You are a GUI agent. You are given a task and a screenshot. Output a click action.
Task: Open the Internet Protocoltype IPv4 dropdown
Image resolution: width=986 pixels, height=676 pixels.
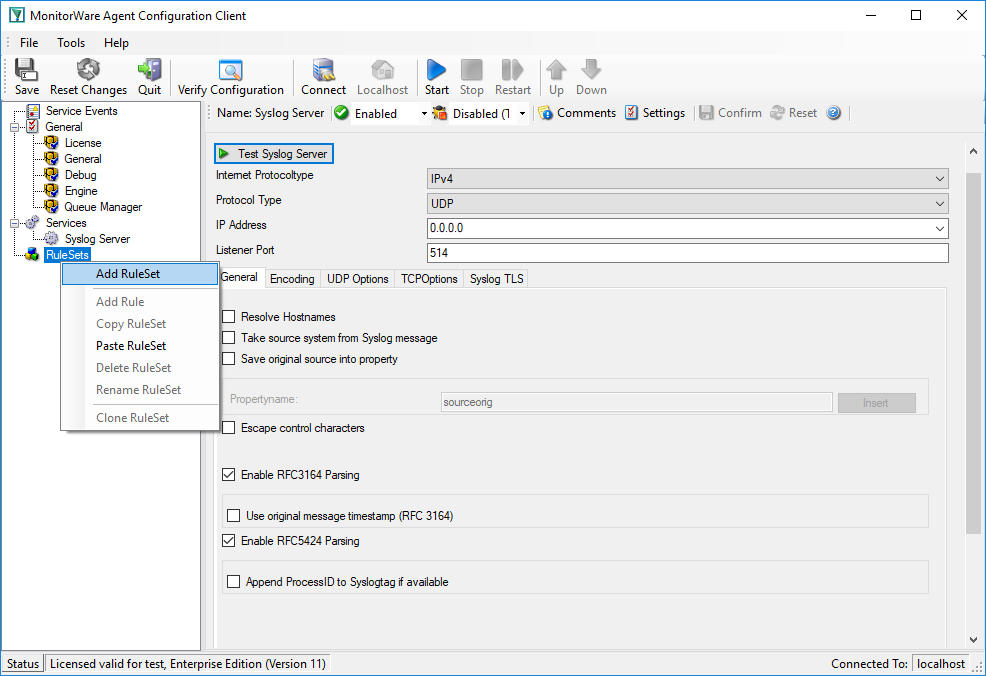[x=687, y=179]
